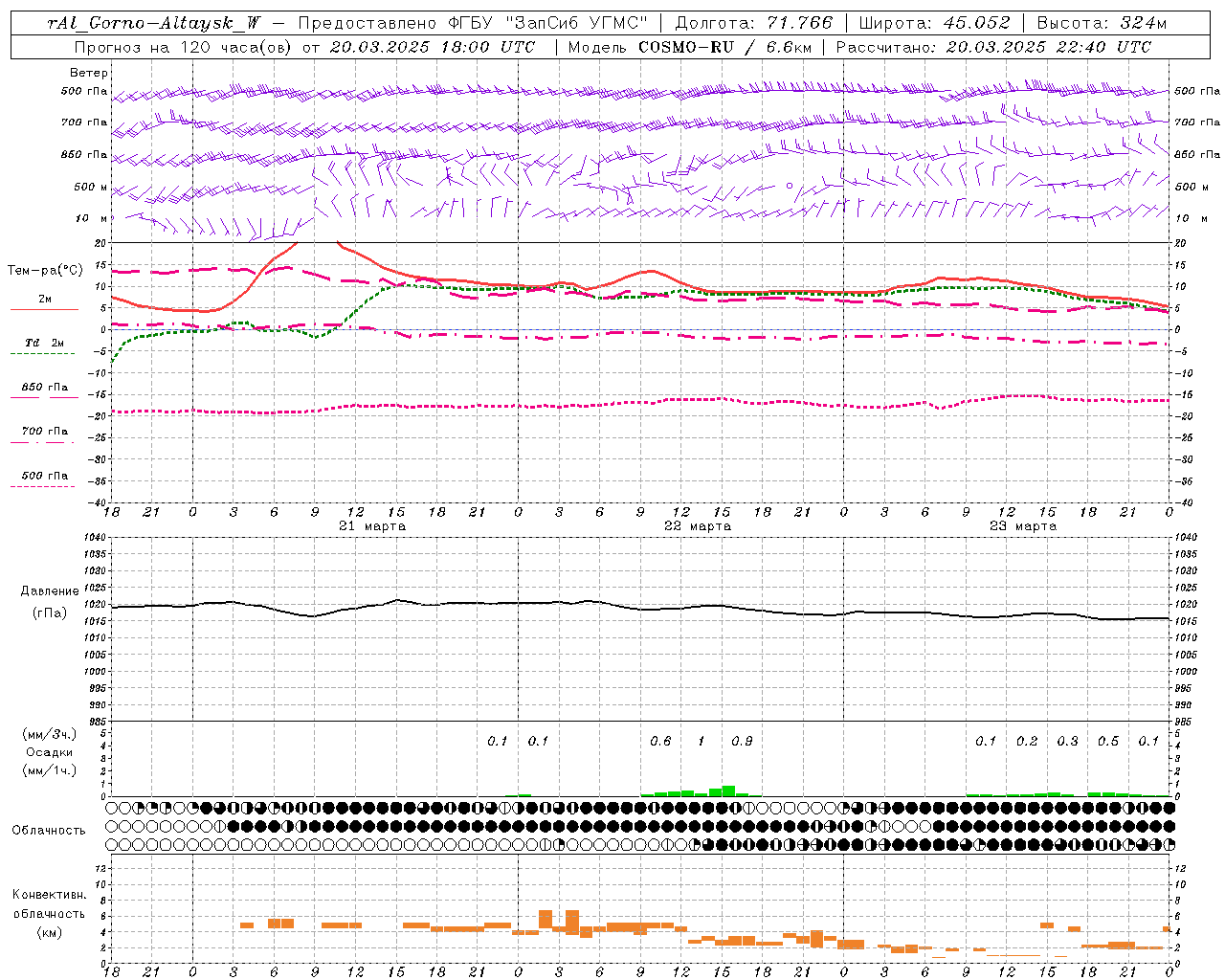Click the (мм/3ч.) precipitation unit label
Image resolution: width=1225 pixels, height=980 pixels.
[x=50, y=734]
